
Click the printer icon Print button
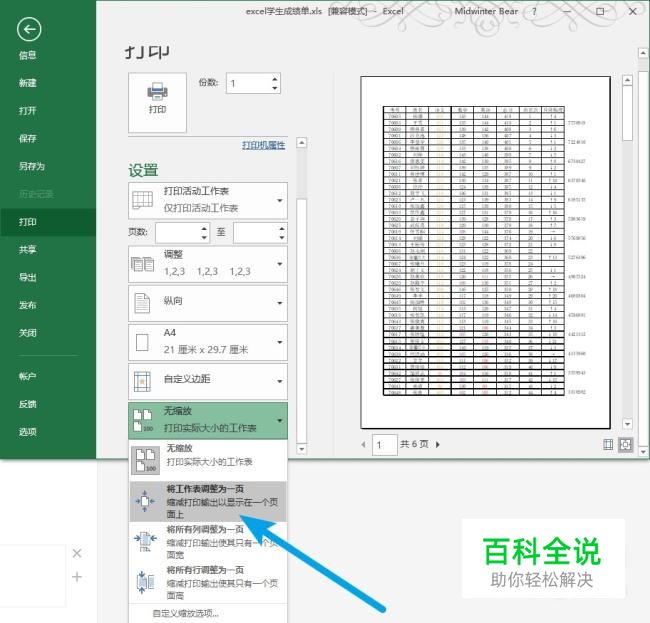tap(158, 102)
